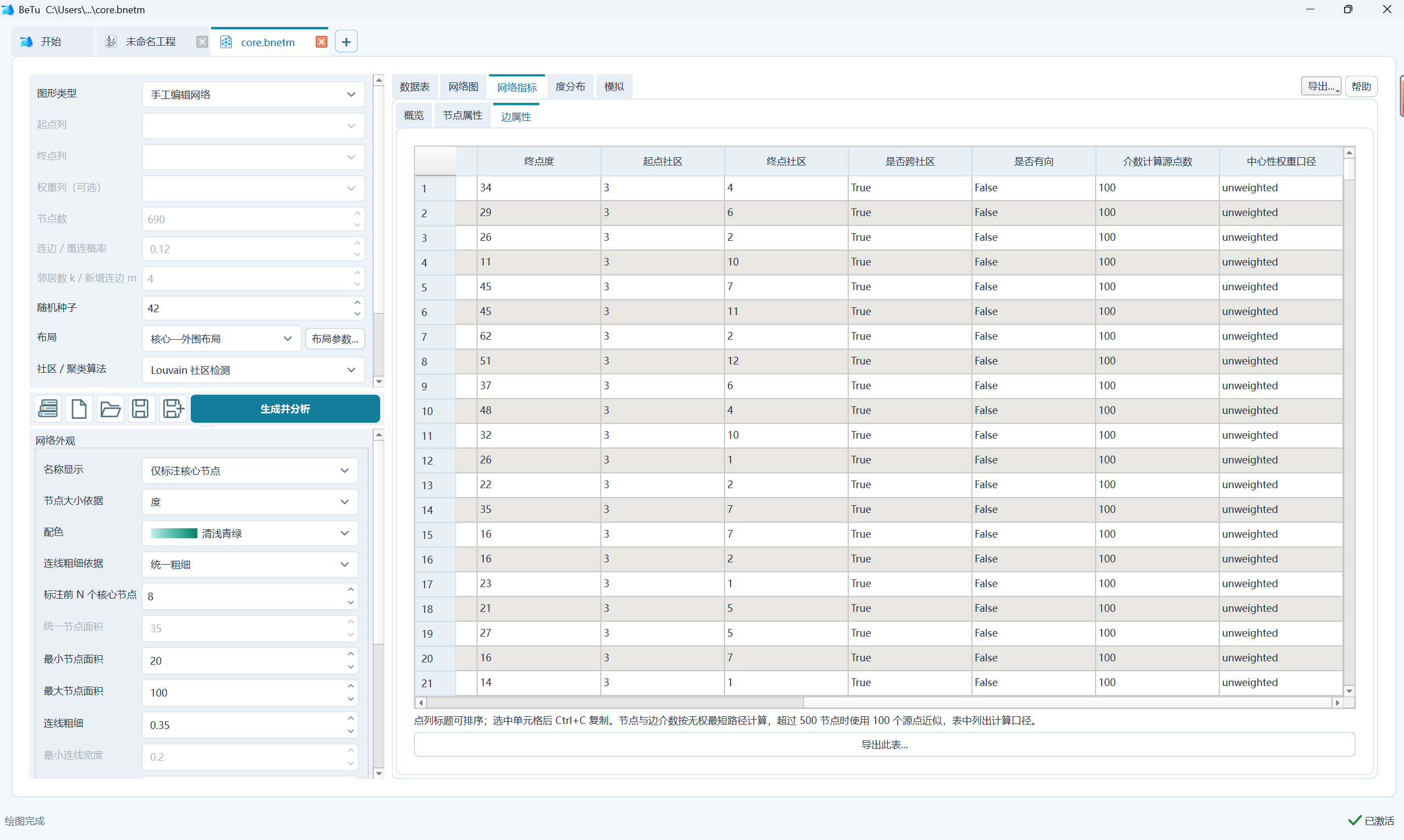Click BeTu app icon in title bar
Image resolution: width=1404 pixels, height=840 pixels.
coord(8,10)
